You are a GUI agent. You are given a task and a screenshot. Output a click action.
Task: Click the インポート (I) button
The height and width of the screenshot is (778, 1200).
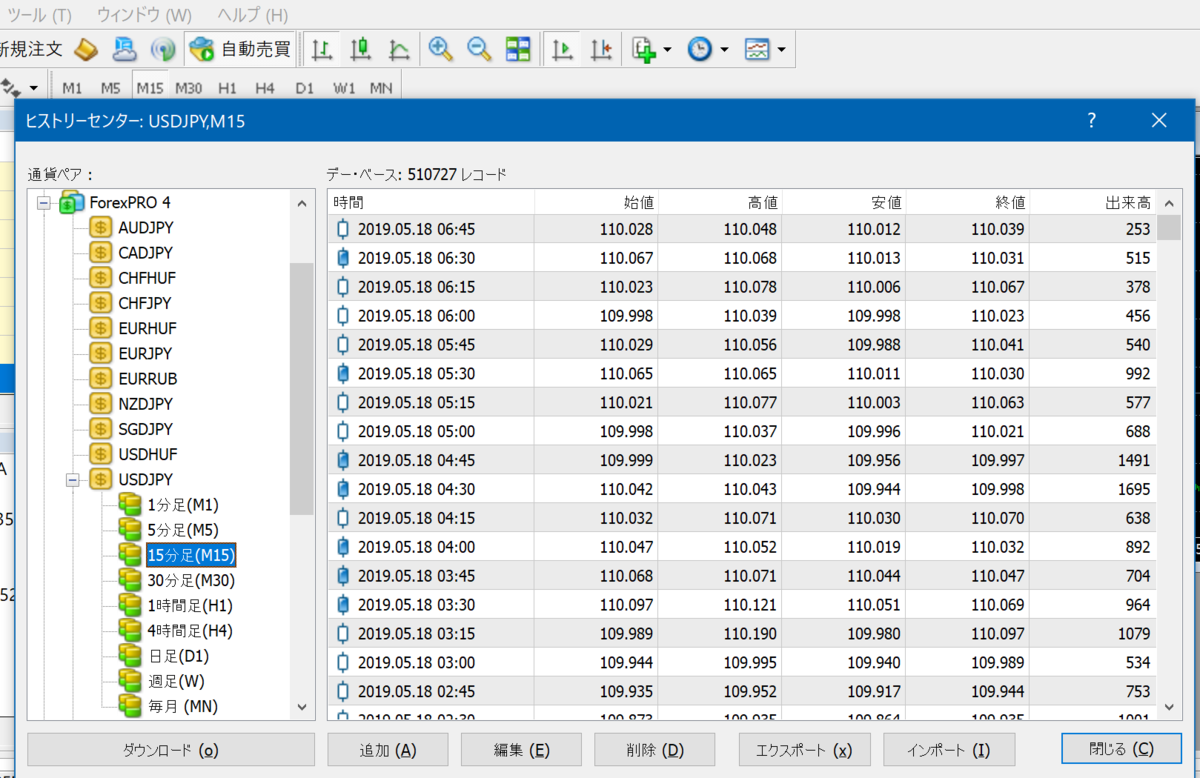point(949,750)
